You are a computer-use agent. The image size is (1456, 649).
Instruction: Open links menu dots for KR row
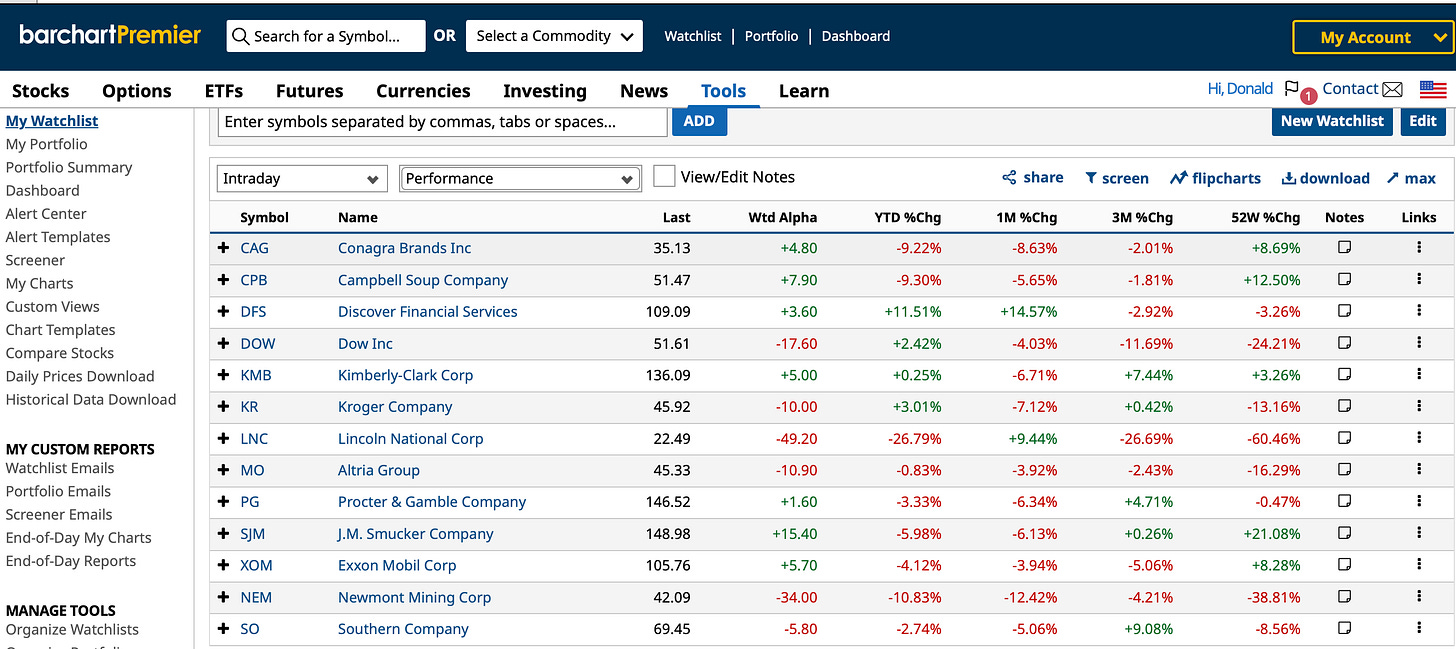pos(1419,406)
